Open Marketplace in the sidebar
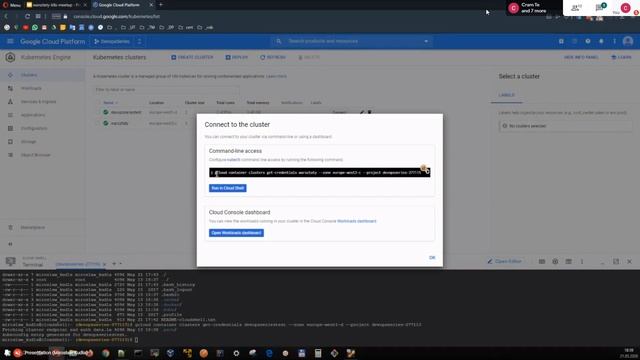Screen dimensions: 640x360 pos(33,227)
